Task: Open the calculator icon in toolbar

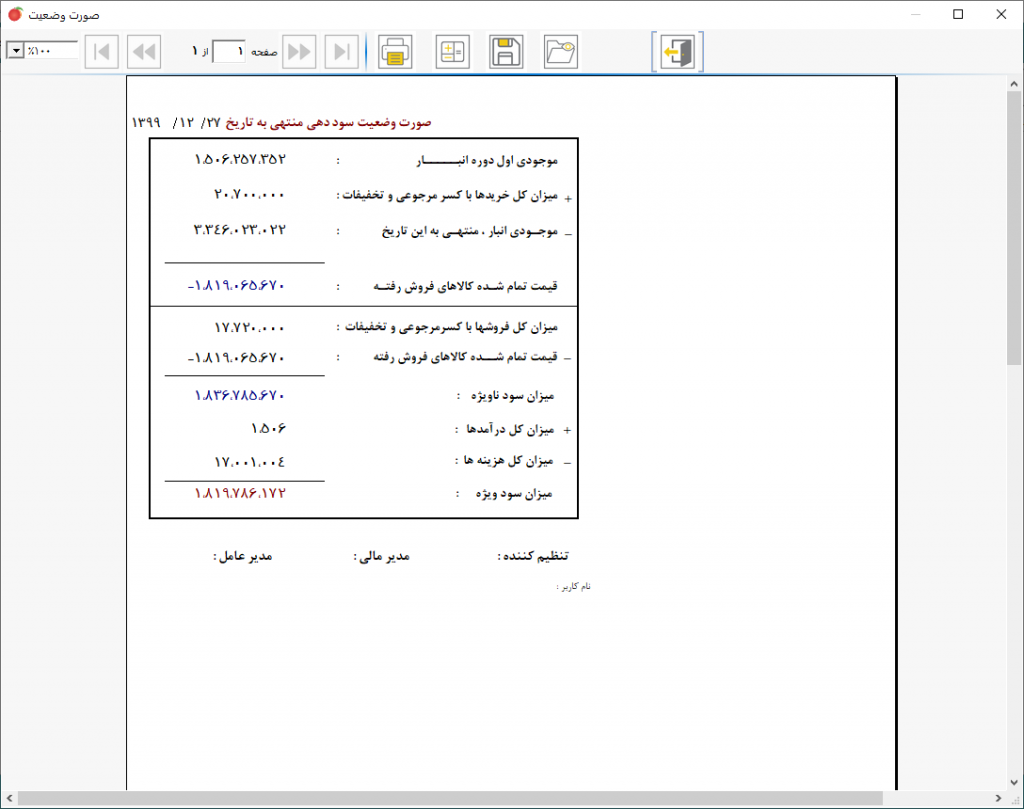Action: tap(452, 52)
